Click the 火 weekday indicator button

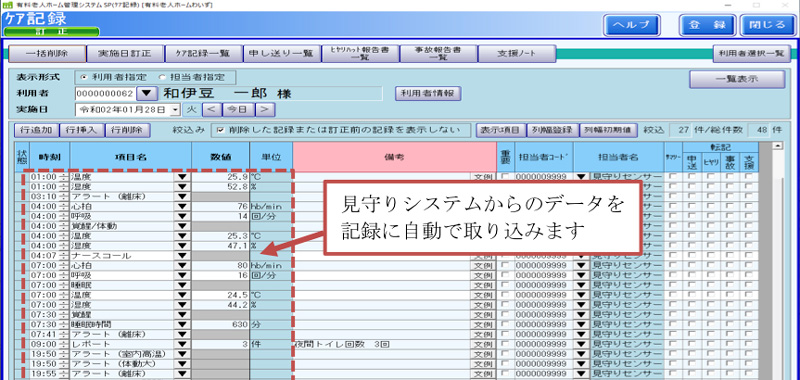pos(191,109)
